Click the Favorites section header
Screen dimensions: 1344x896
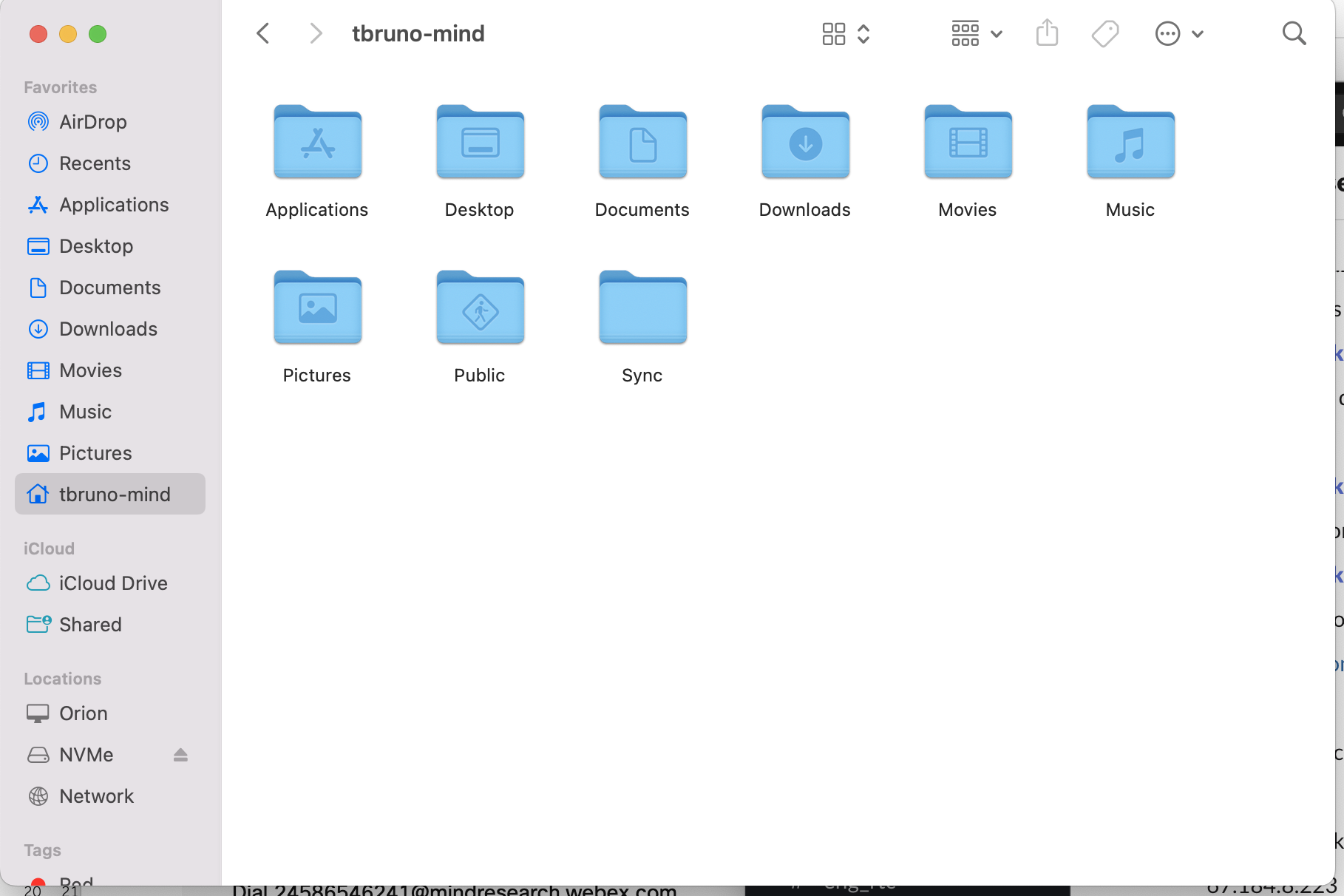[60, 87]
